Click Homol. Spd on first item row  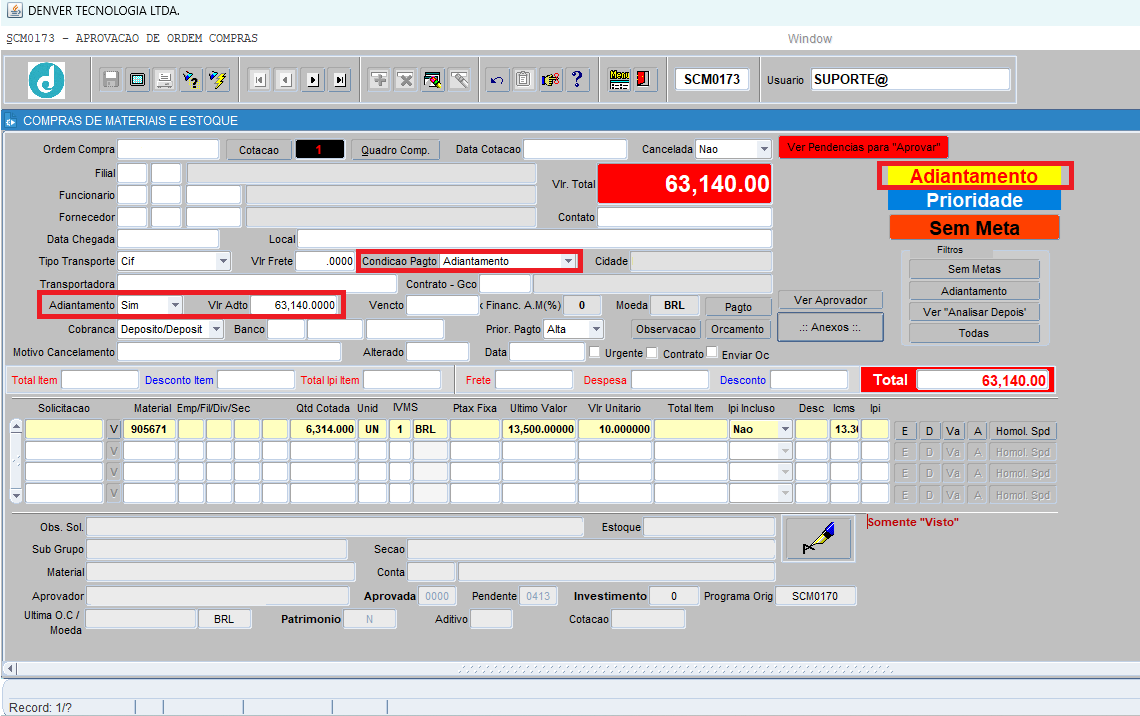(1023, 431)
